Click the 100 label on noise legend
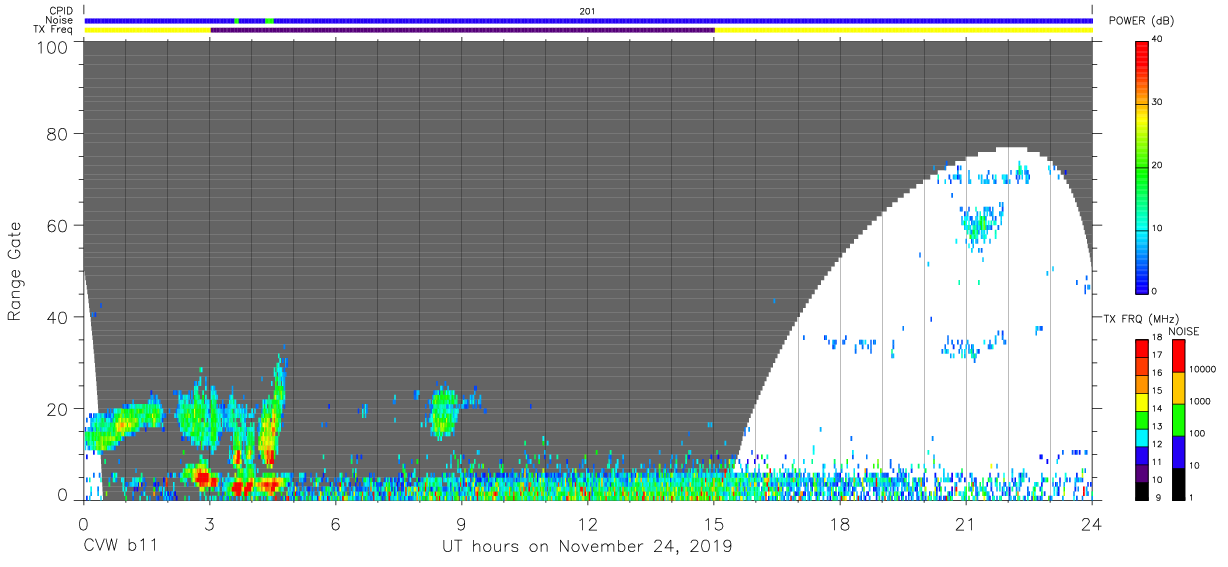Image resolution: width=1228 pixels, height=567 pixels. pos(1198,432)
